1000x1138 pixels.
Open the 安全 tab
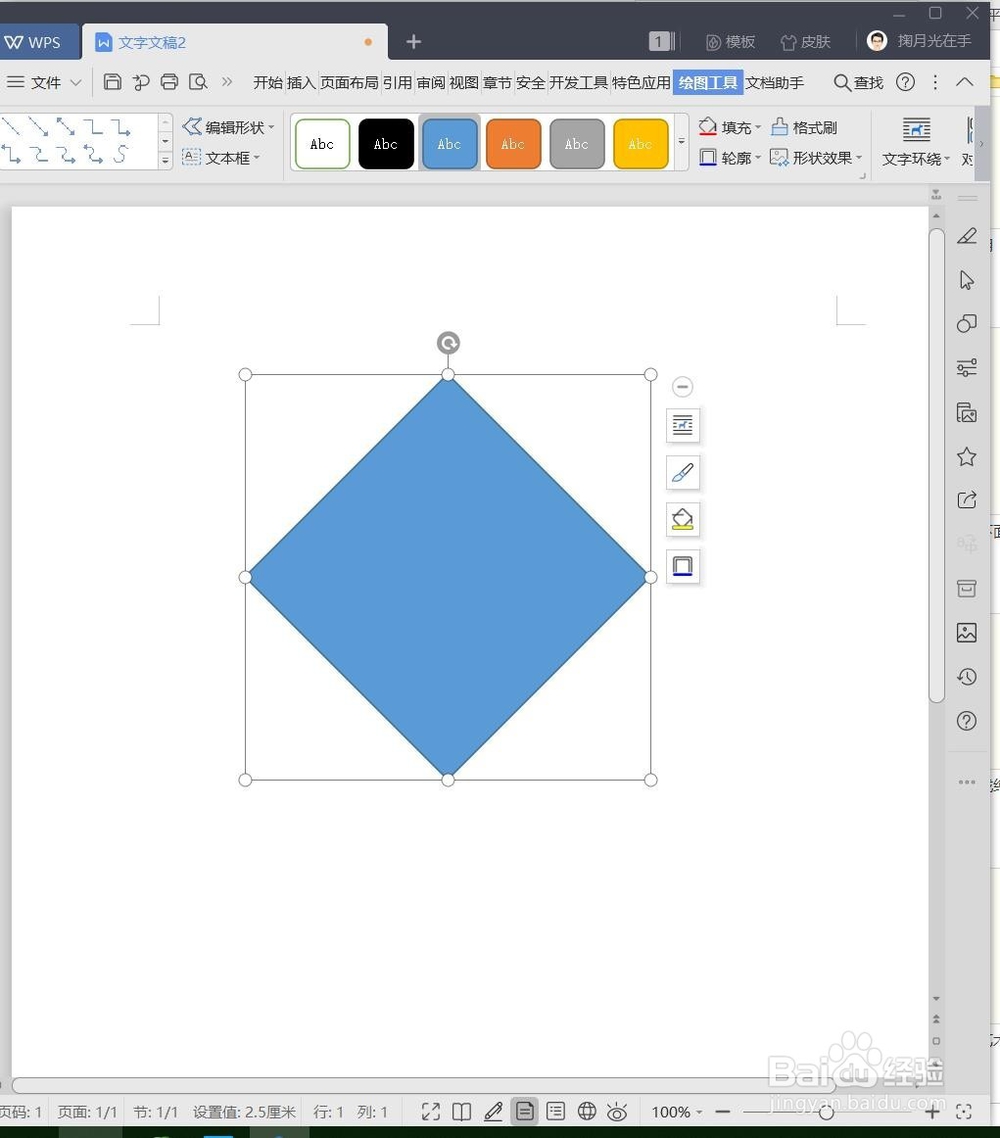(x=530, y=83)
